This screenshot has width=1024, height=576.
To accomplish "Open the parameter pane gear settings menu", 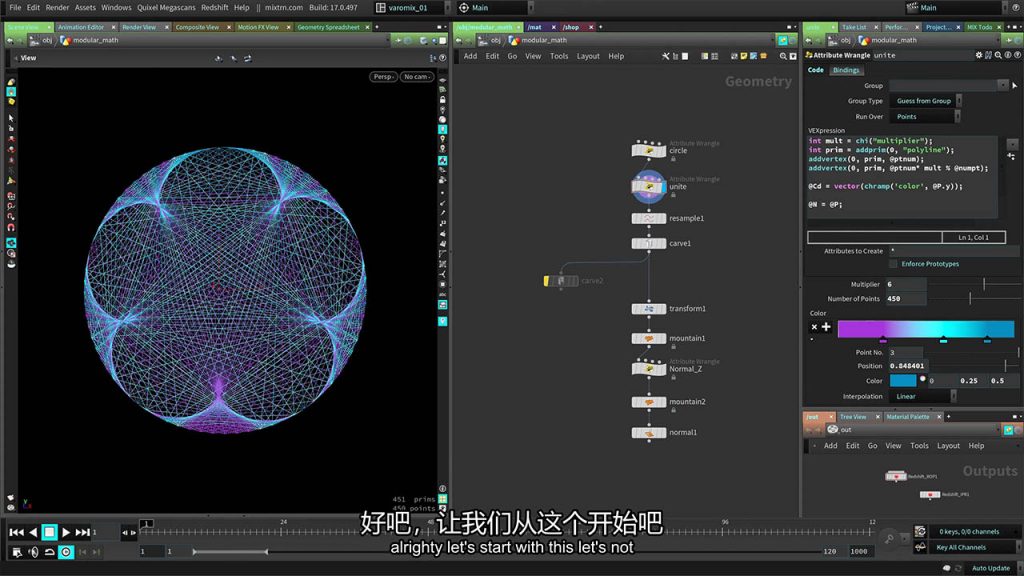I will click(979, 56).
